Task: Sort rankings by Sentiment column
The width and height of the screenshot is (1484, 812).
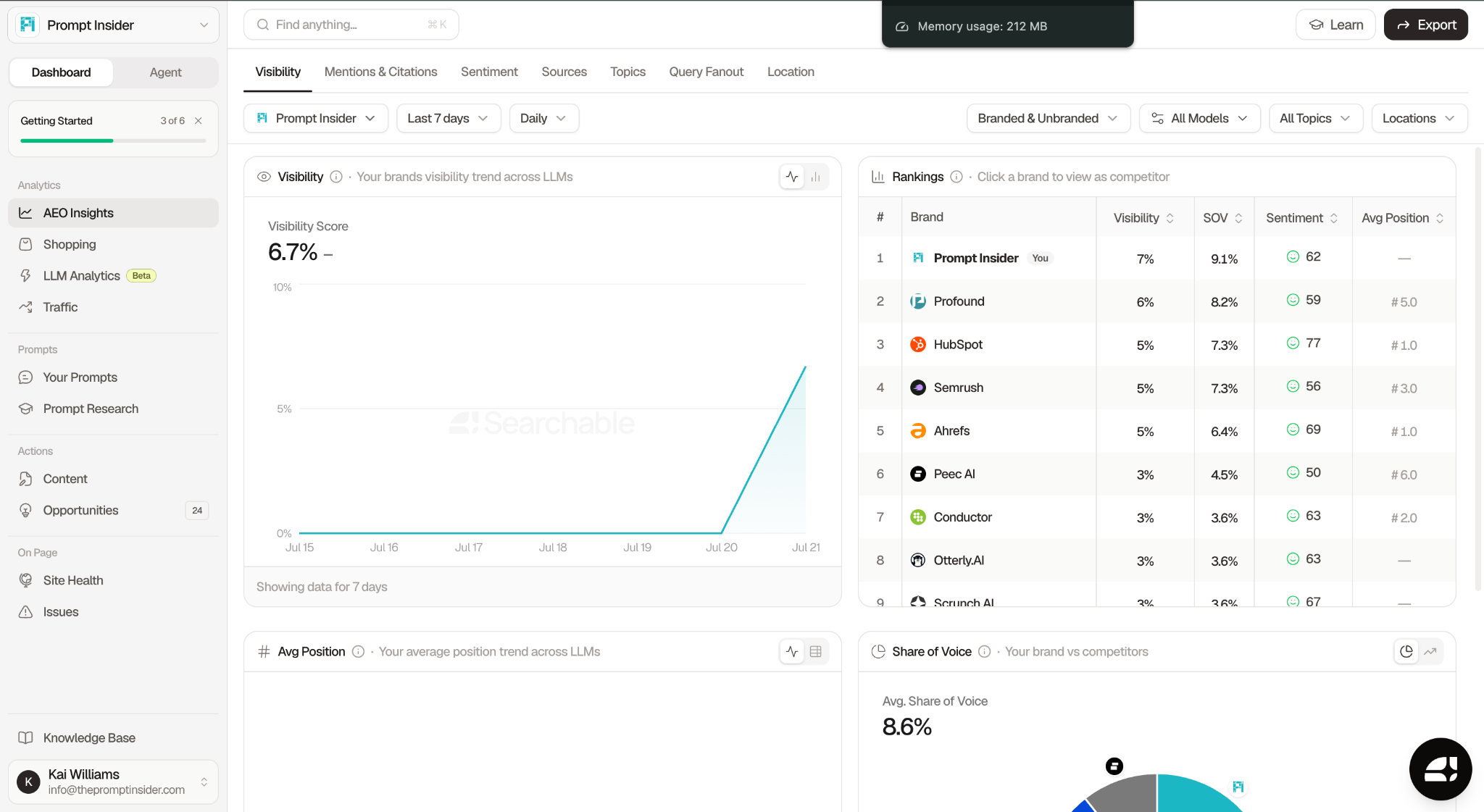Action: tap(1301, 217)
